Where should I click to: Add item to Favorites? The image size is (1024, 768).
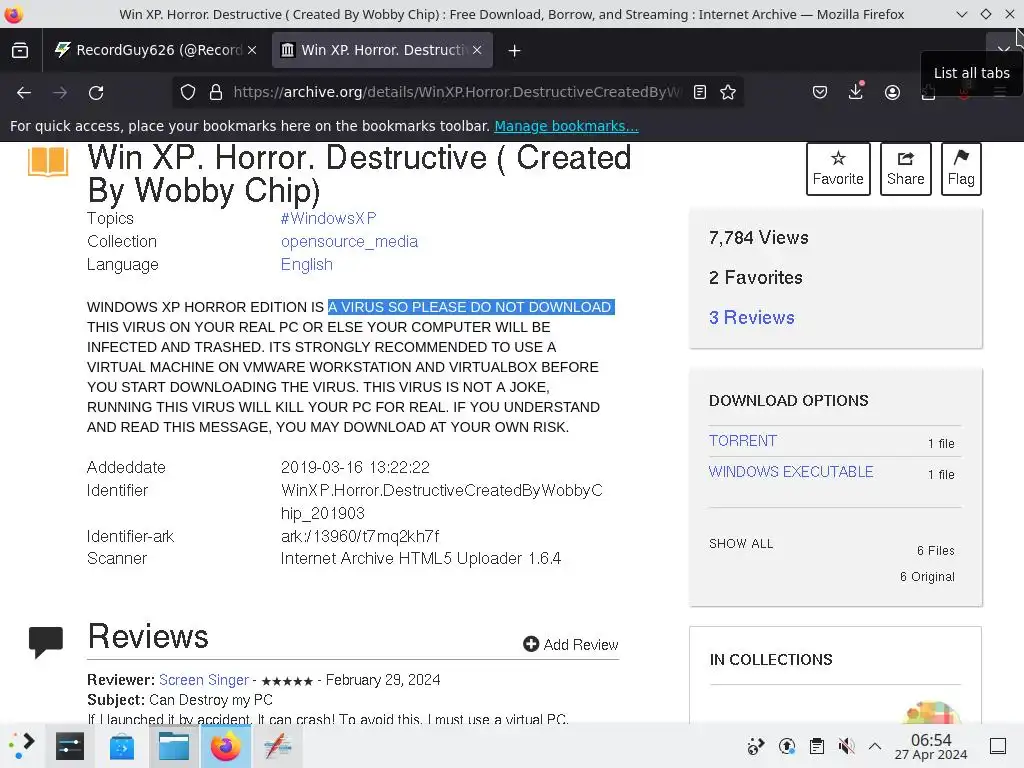838,168
